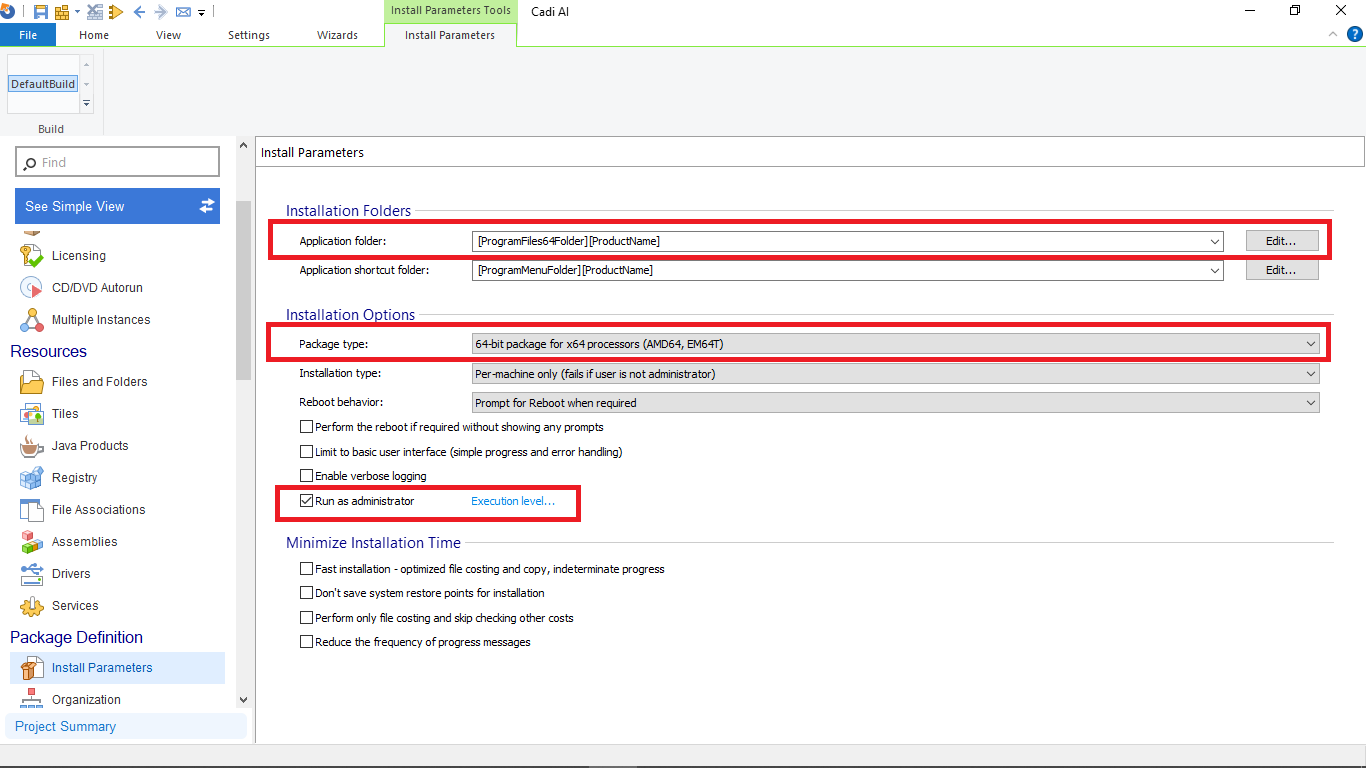Click the Save project icon in quick access toolbar
The image size is (1366, 768).
[x=41, y=12]
